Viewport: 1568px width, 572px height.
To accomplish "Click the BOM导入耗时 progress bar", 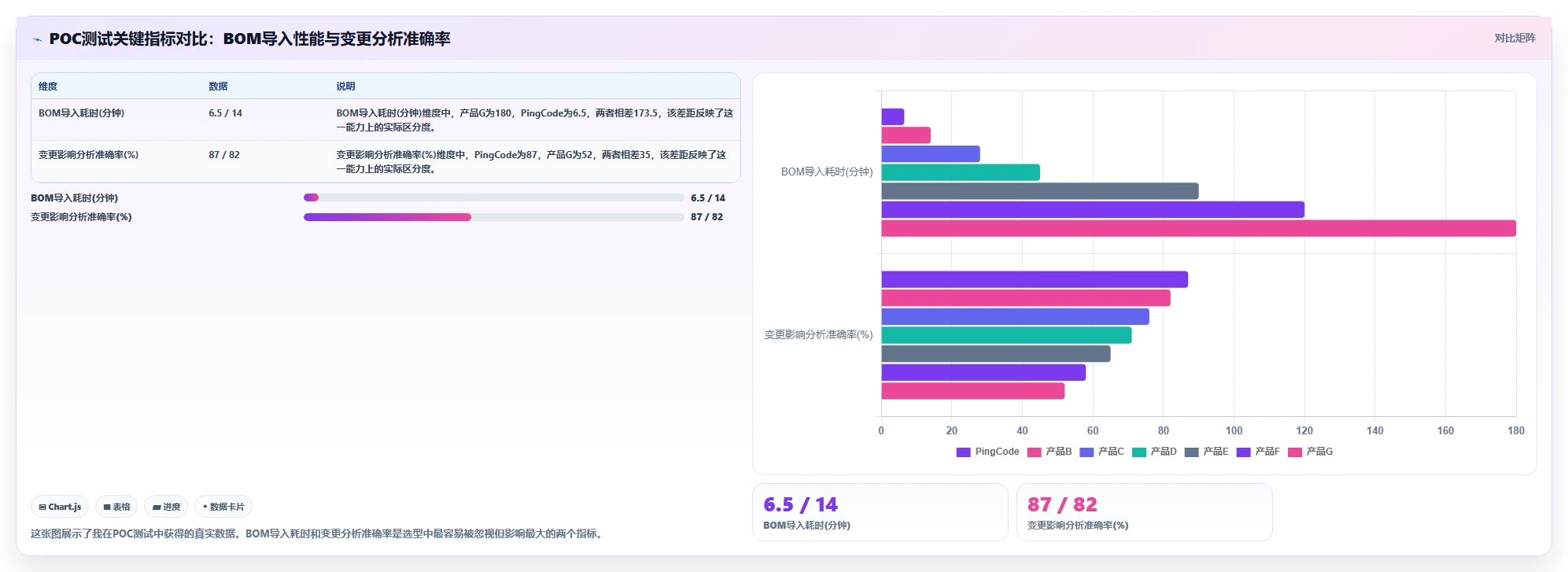I will click(x=493, y=197).
